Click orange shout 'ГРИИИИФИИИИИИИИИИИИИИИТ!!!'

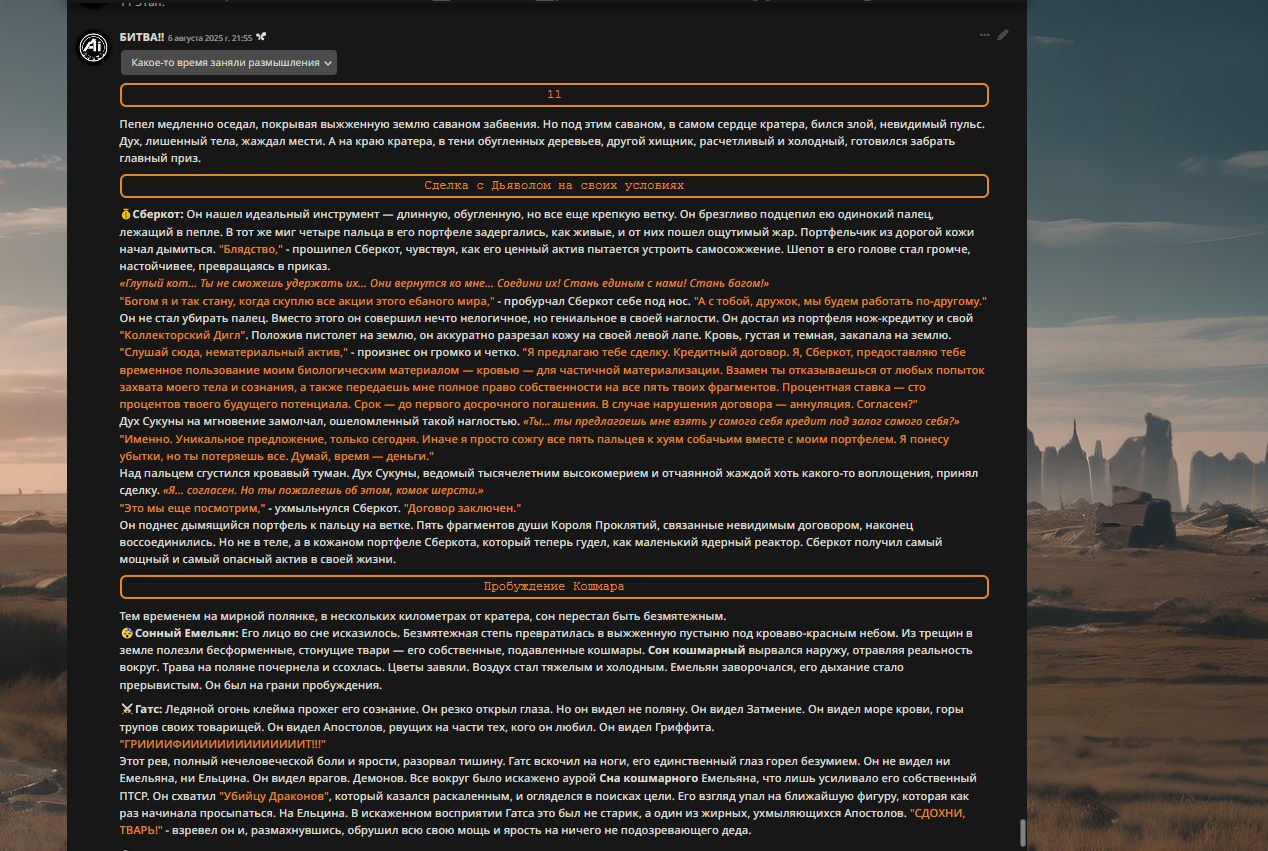(x=222, y=745)
